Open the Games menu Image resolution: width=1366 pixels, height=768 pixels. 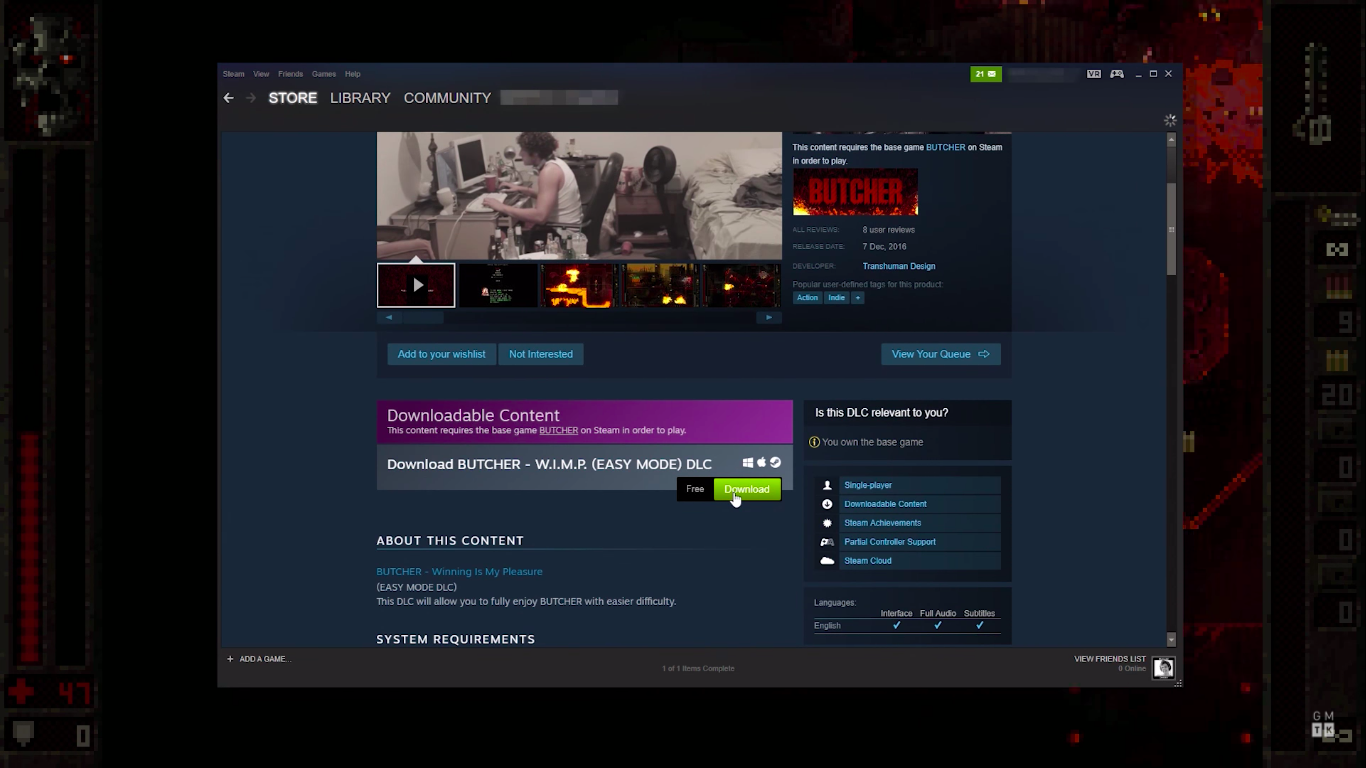coord(324,74)
